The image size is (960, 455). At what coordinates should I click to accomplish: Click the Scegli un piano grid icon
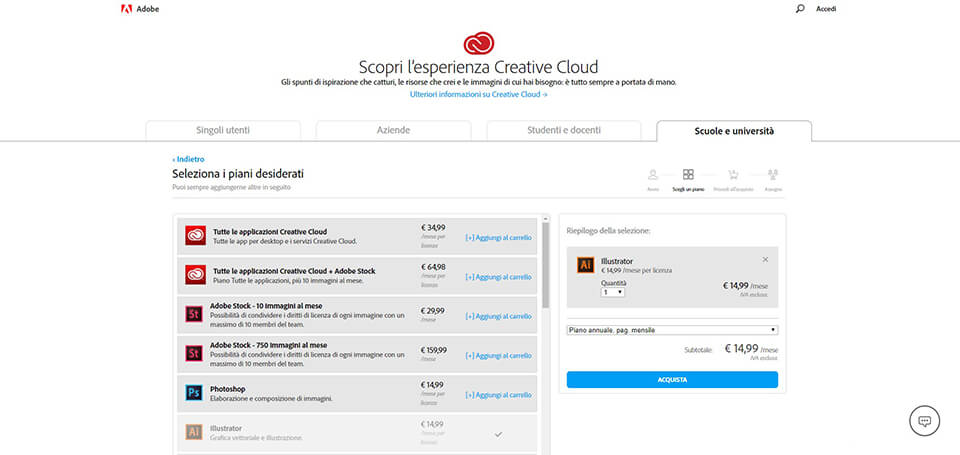688,175
